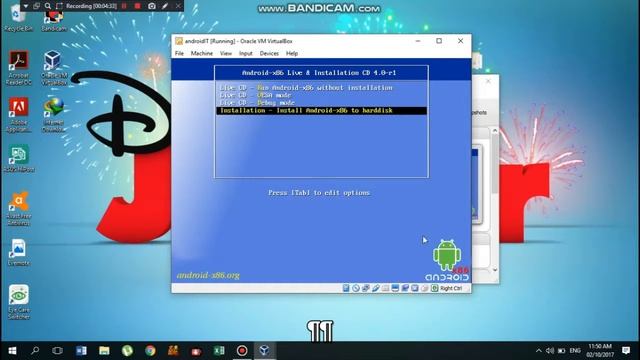The height and width of the screenshot is (360, 640).
Task: Open Bandicam desktop shortcut
Action: 53,21
